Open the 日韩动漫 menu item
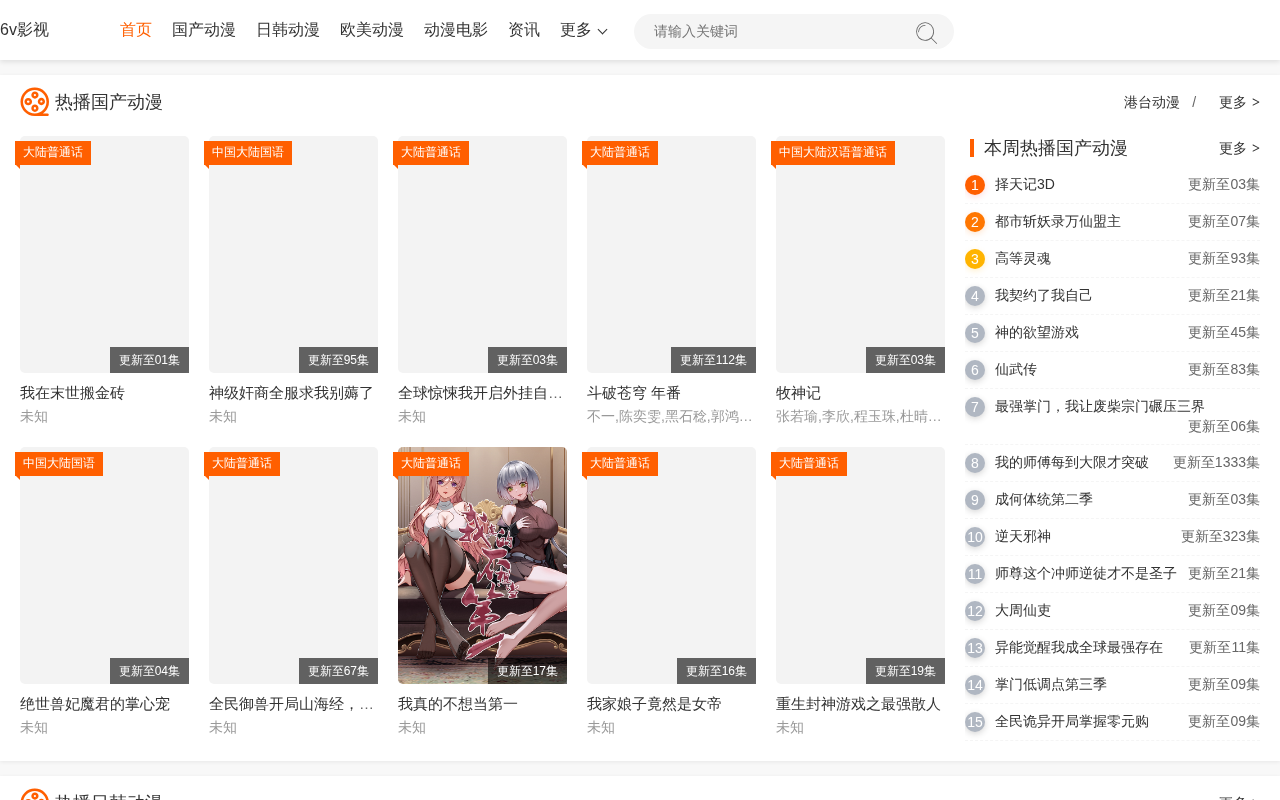Image resolution: width=1280 pixels, height=800 pixels. click(288, 30)
